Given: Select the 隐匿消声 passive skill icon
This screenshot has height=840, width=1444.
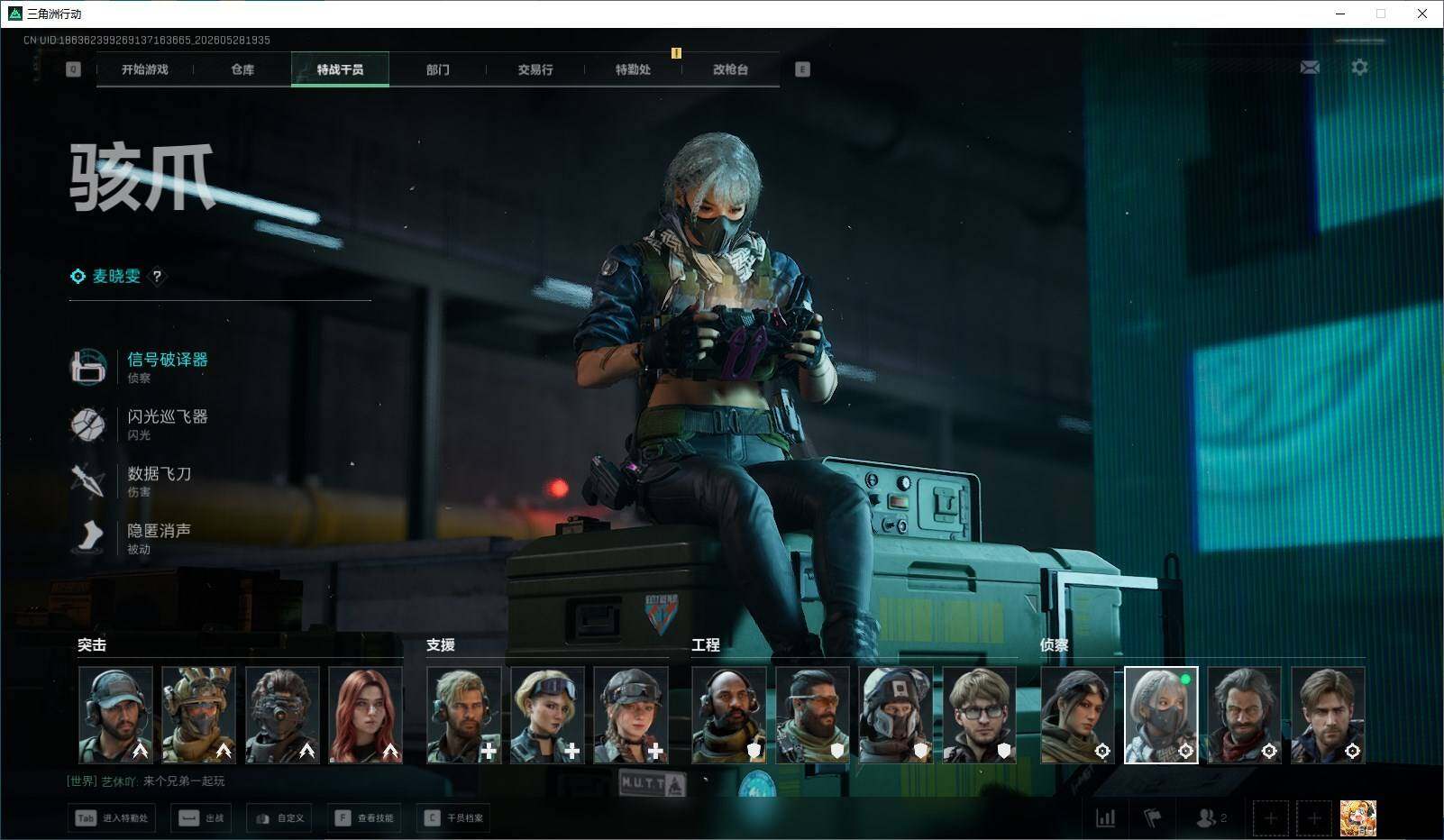Looking at the screenshot, I should tap(88, 537).
